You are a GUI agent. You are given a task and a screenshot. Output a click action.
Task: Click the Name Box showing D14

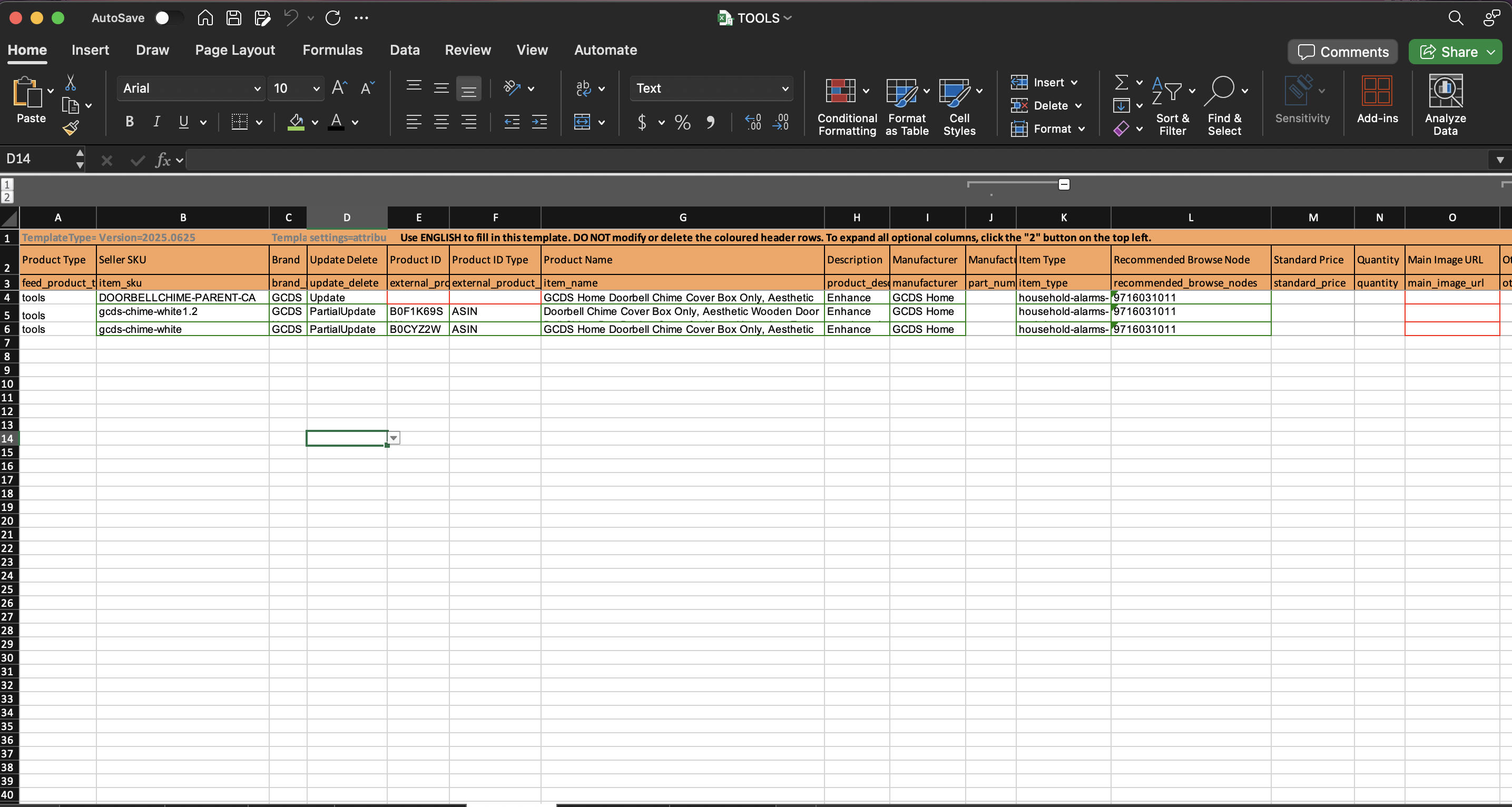click(x=37, y=159)
